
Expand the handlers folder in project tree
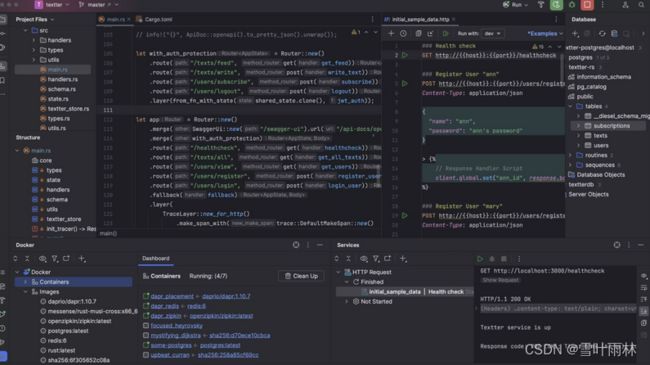pyautogui.click(x=34, y=40)
